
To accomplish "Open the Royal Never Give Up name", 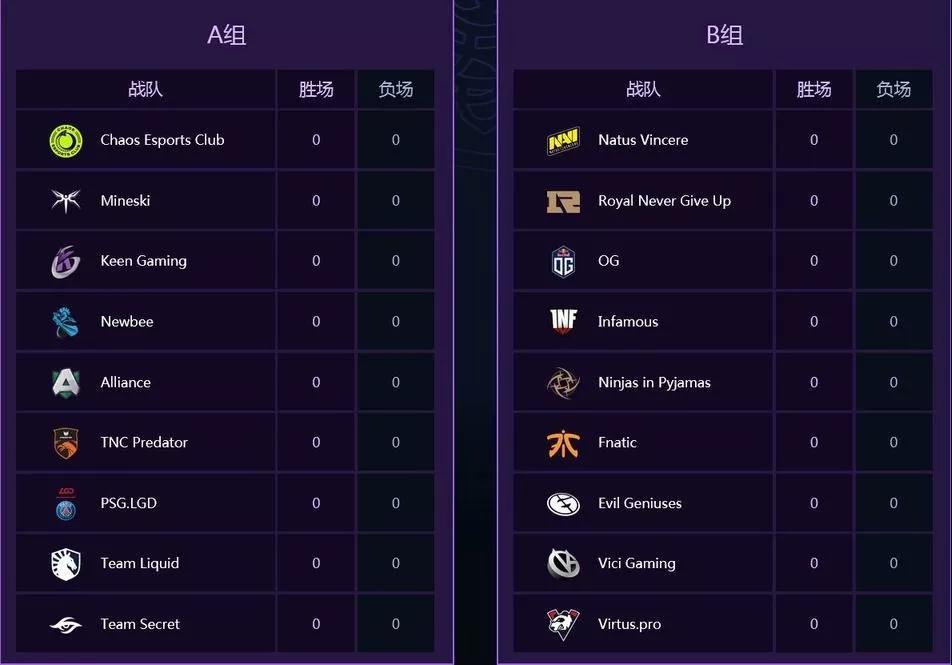I will click(x=664, y=201).
